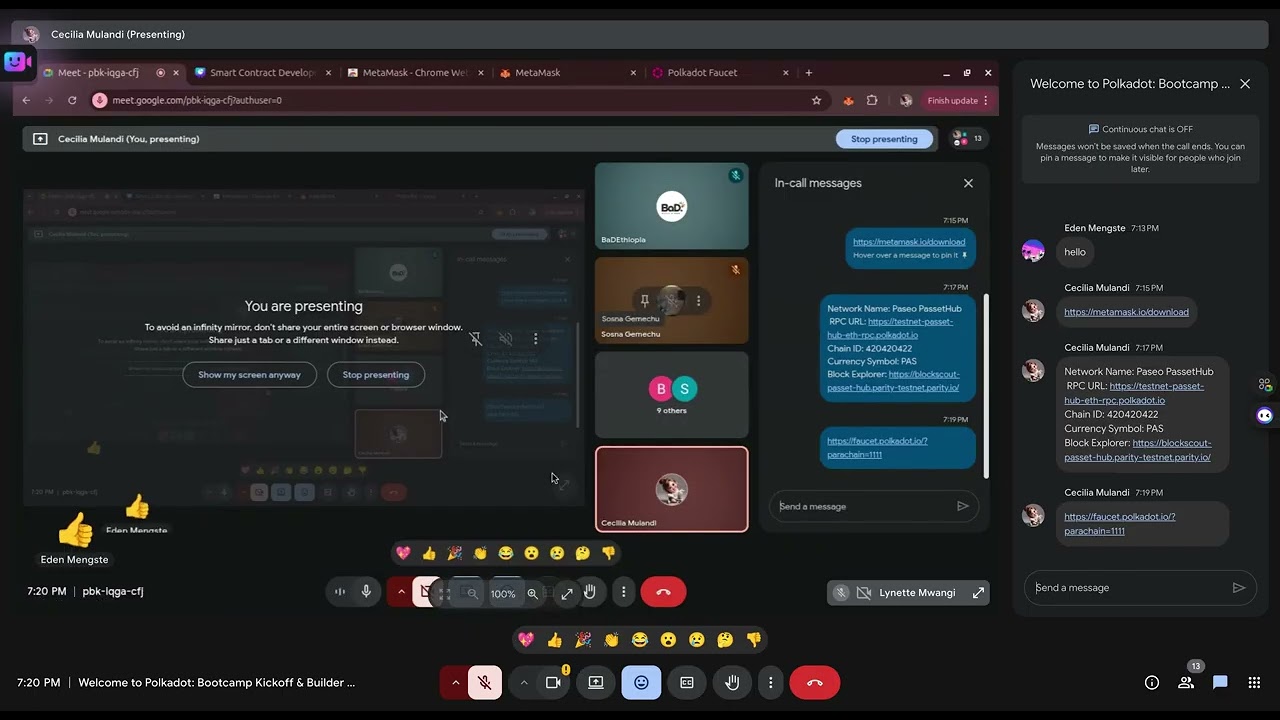
Task: Open more options in bottom call bar
Action: [770, 683]
